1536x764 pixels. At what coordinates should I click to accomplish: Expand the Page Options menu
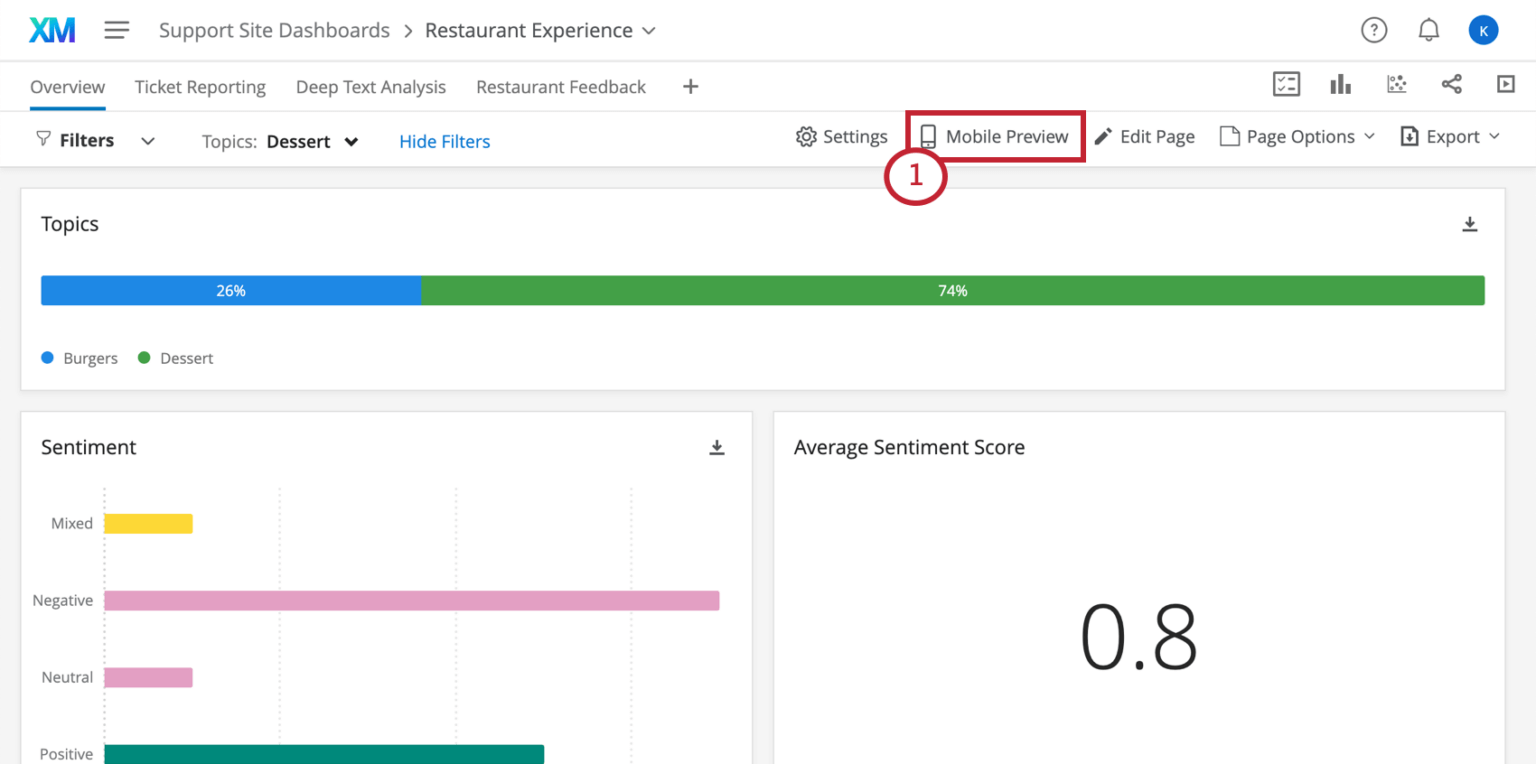(1298, 137)
